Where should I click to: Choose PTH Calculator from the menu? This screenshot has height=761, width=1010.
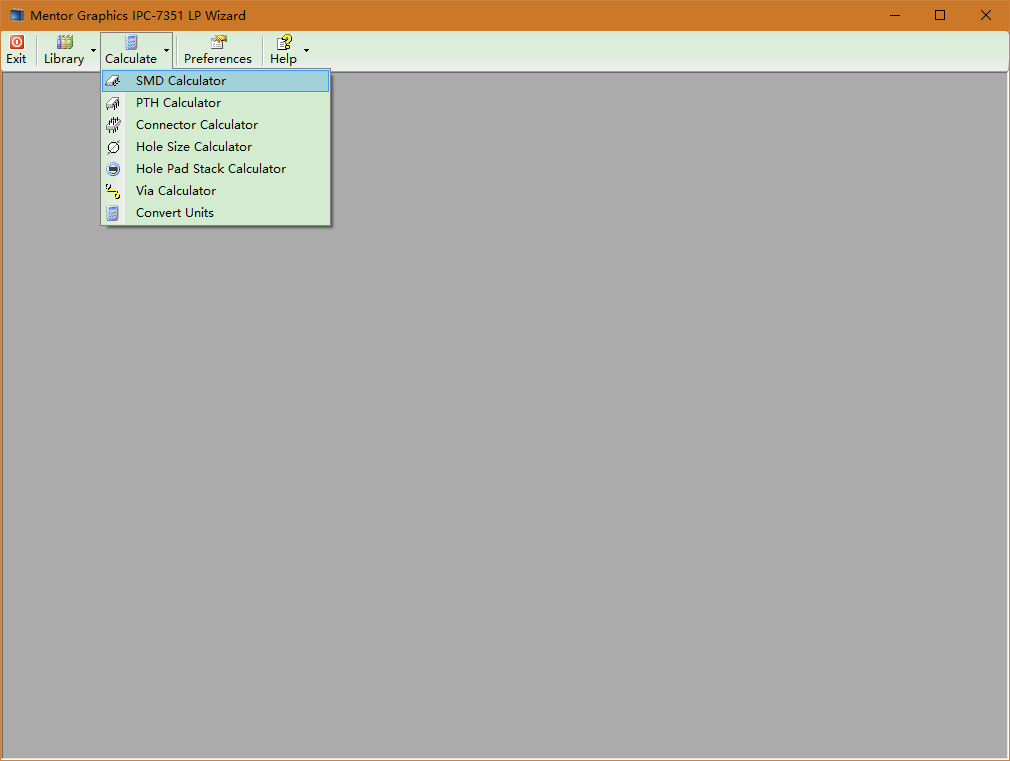click(216, 103)
